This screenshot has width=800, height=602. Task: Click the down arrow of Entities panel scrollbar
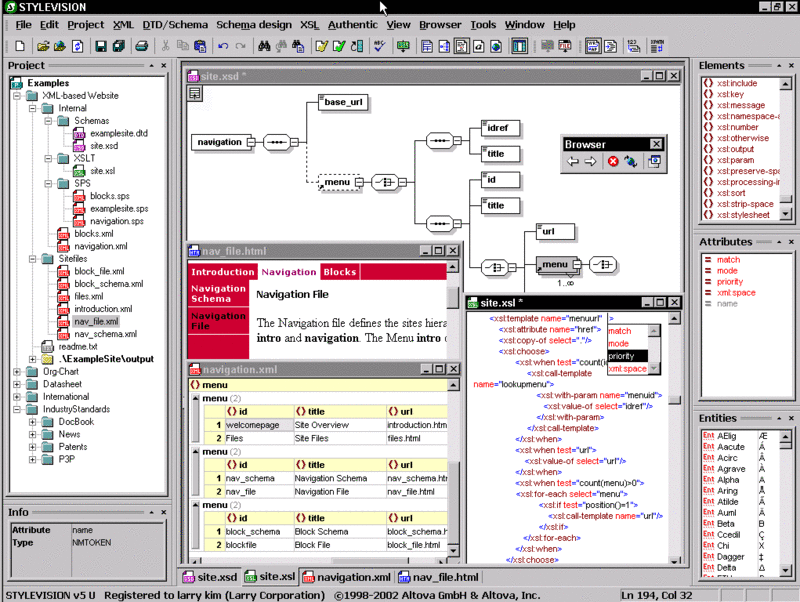click(786, 570)
